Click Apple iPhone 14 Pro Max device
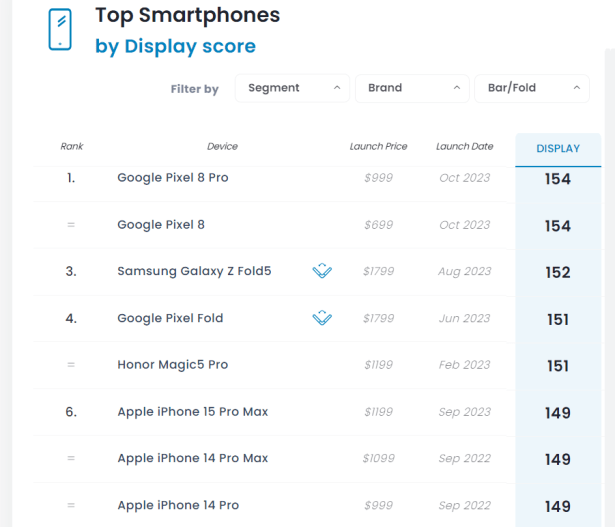Viewport: 615px width, 527px height. (192, 458)
